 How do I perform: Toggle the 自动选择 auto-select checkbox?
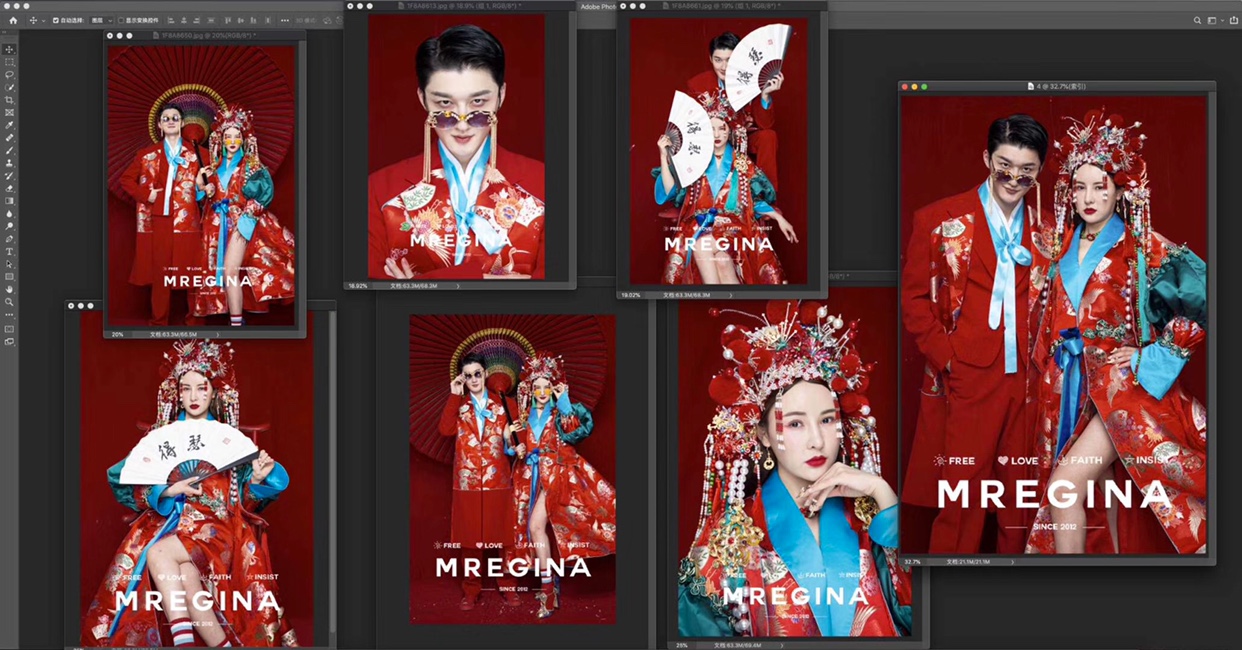[56, 20]
